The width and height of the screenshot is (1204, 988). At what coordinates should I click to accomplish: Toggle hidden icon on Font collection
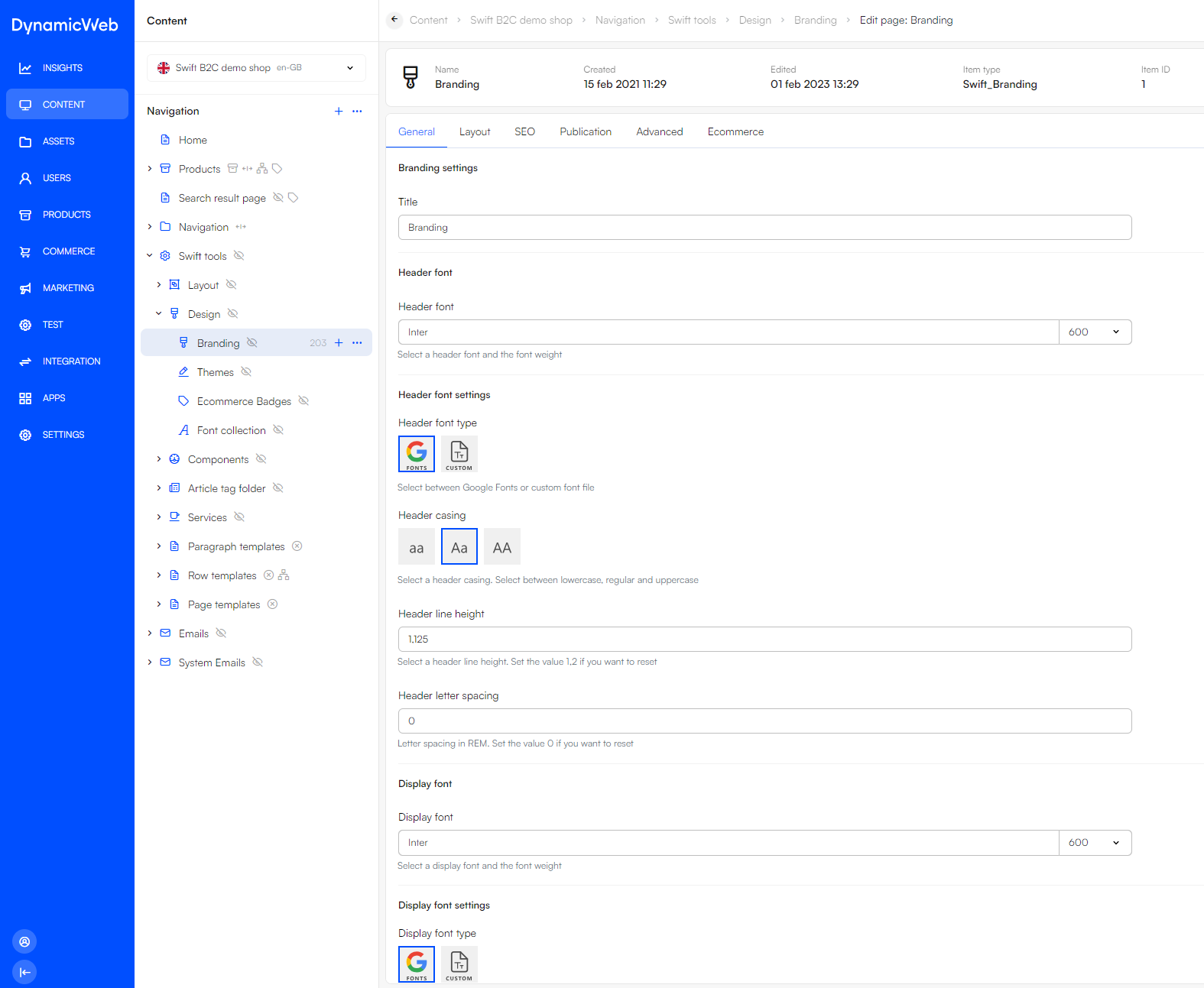[x=278, y=430]
